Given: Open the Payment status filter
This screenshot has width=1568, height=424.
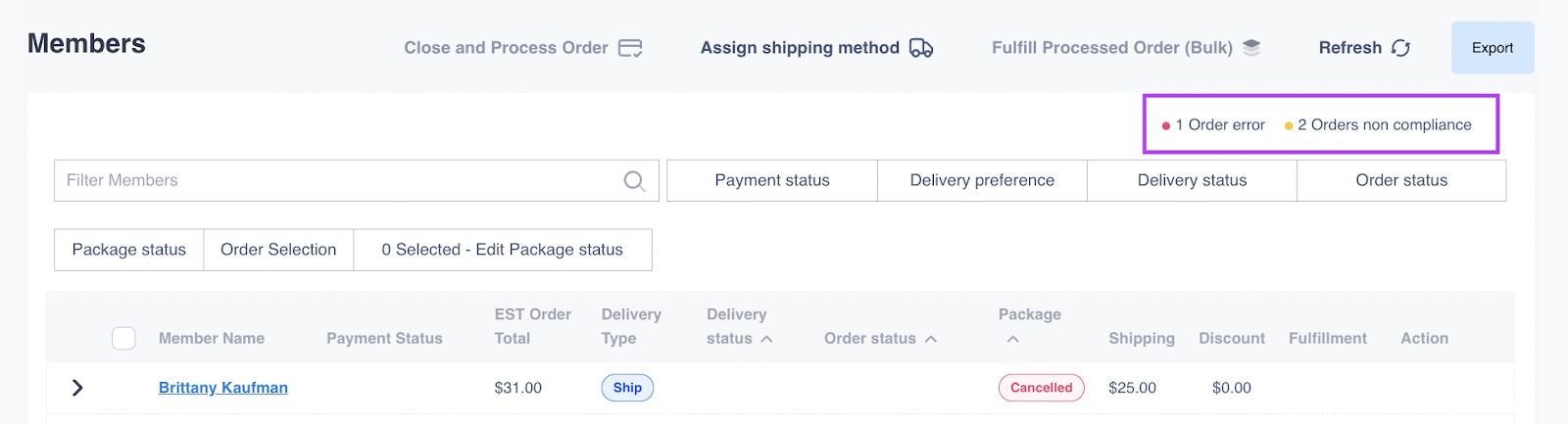Looking at the screenshot, I should (772, 181).
